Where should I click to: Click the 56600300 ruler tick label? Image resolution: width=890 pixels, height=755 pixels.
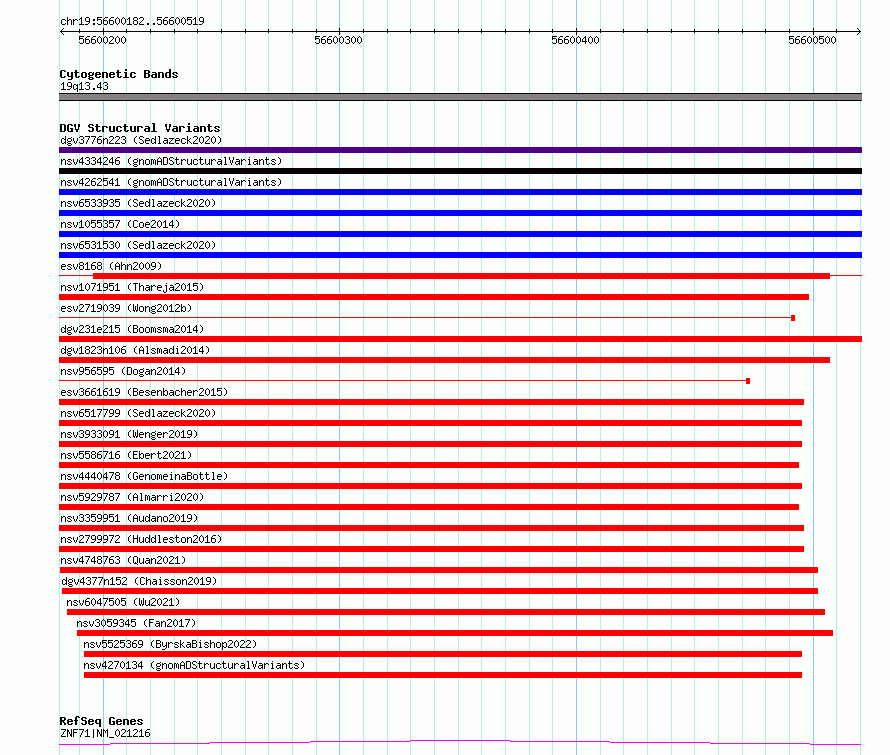(x=338, y=40)
